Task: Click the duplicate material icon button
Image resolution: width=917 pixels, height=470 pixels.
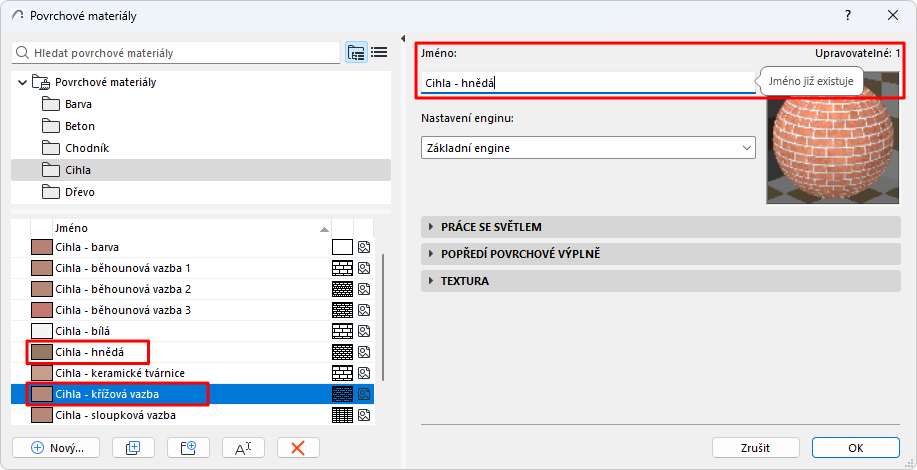Action: pos(133,448)
